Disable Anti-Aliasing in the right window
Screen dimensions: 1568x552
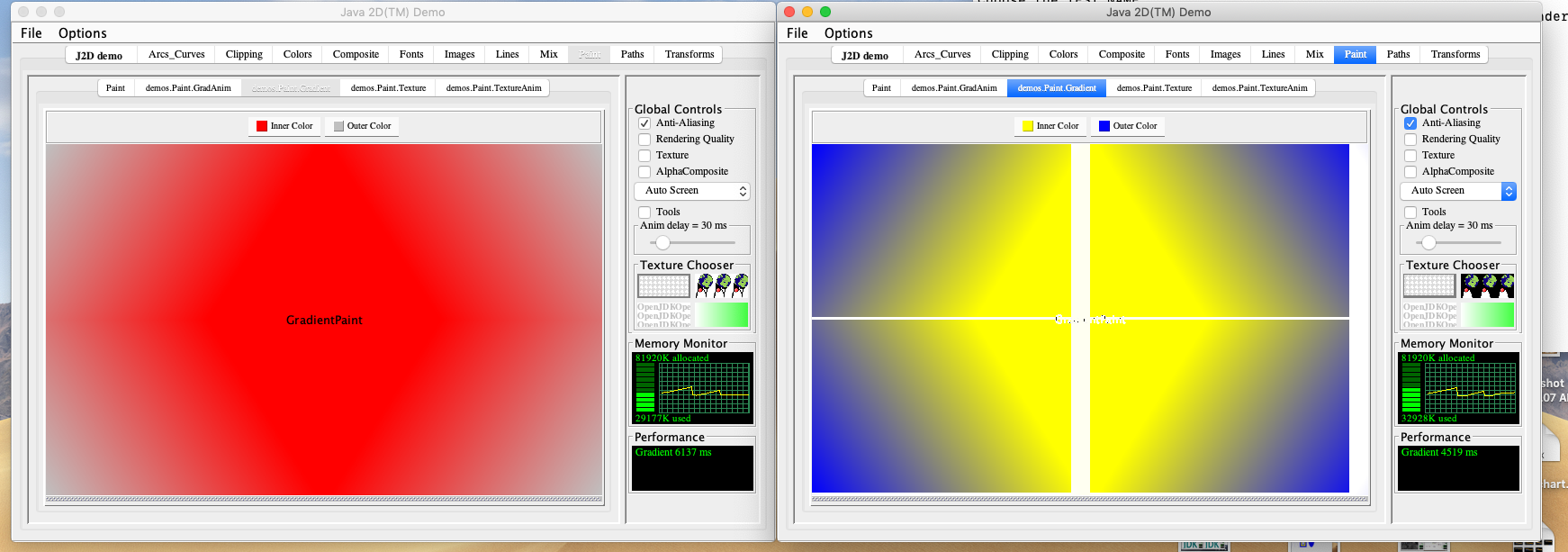(x=1410, y=123)
